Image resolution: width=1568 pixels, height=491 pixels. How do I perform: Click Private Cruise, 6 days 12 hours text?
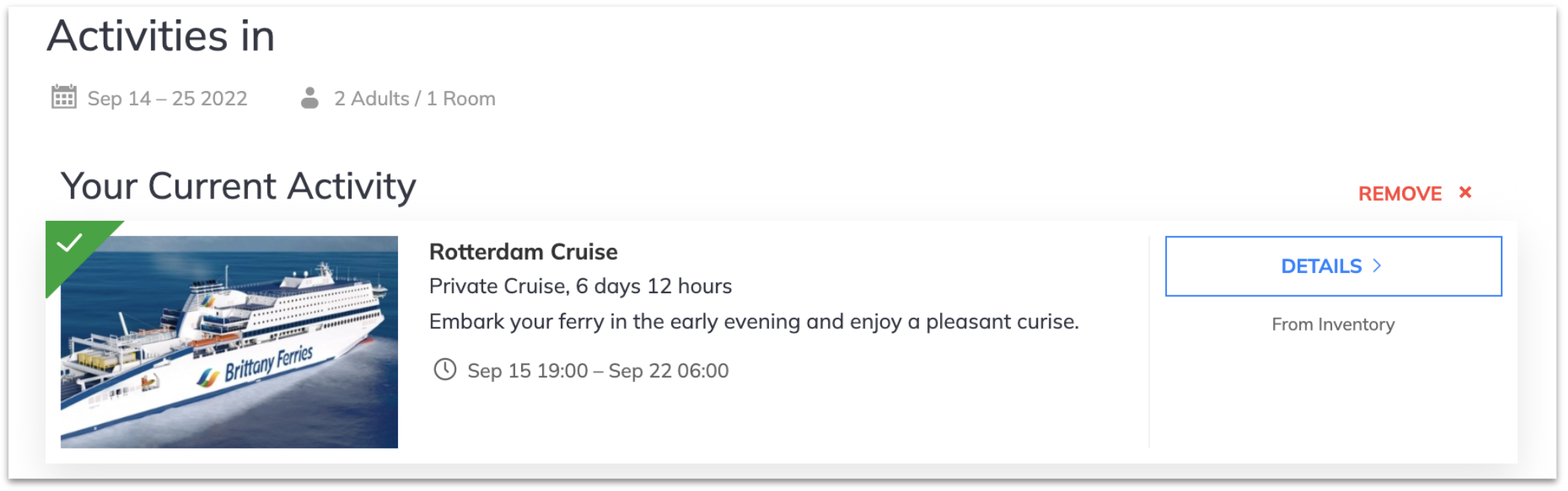(x=580, y=287)
